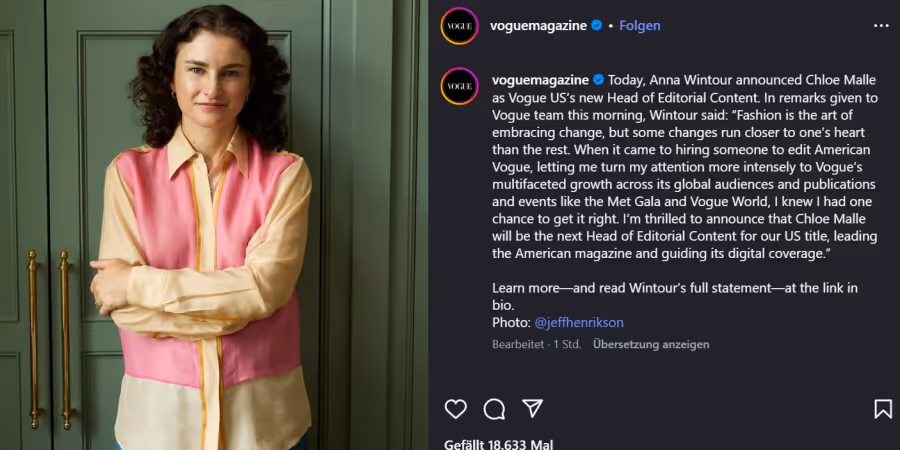
Task: Click the verified badge in the header
Action: (597, 25)
